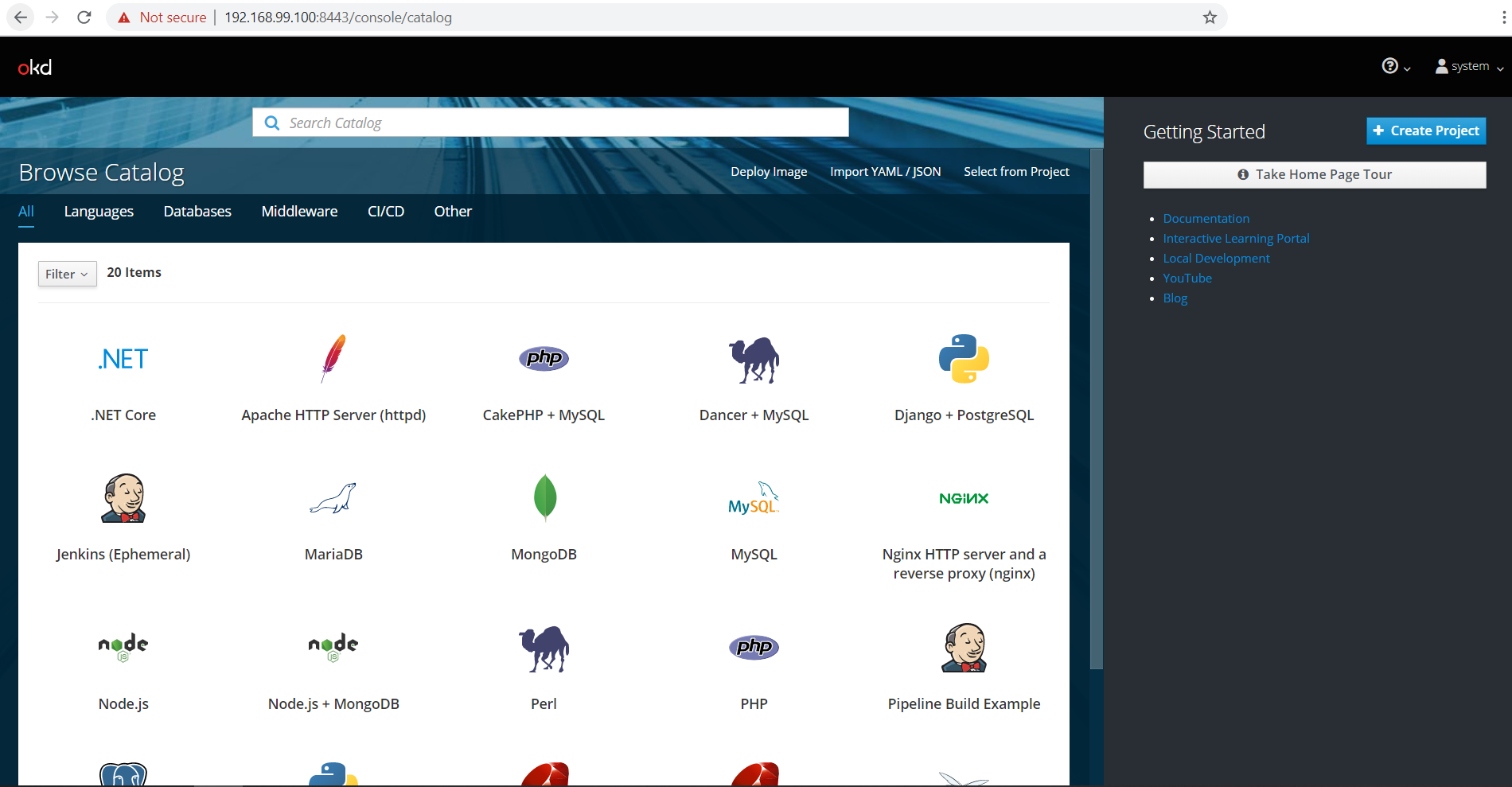
Task: Choose the Dancer + MySQL camel icon
Action: point(754,360)
